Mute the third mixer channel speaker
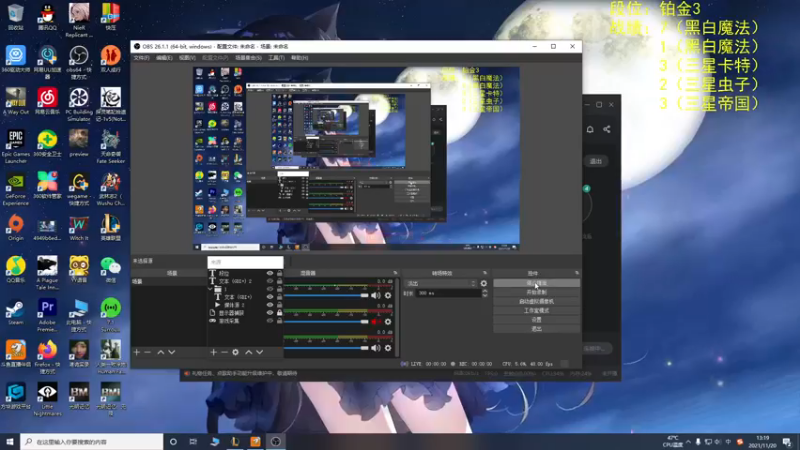The image size is (800, 450). 376,348
